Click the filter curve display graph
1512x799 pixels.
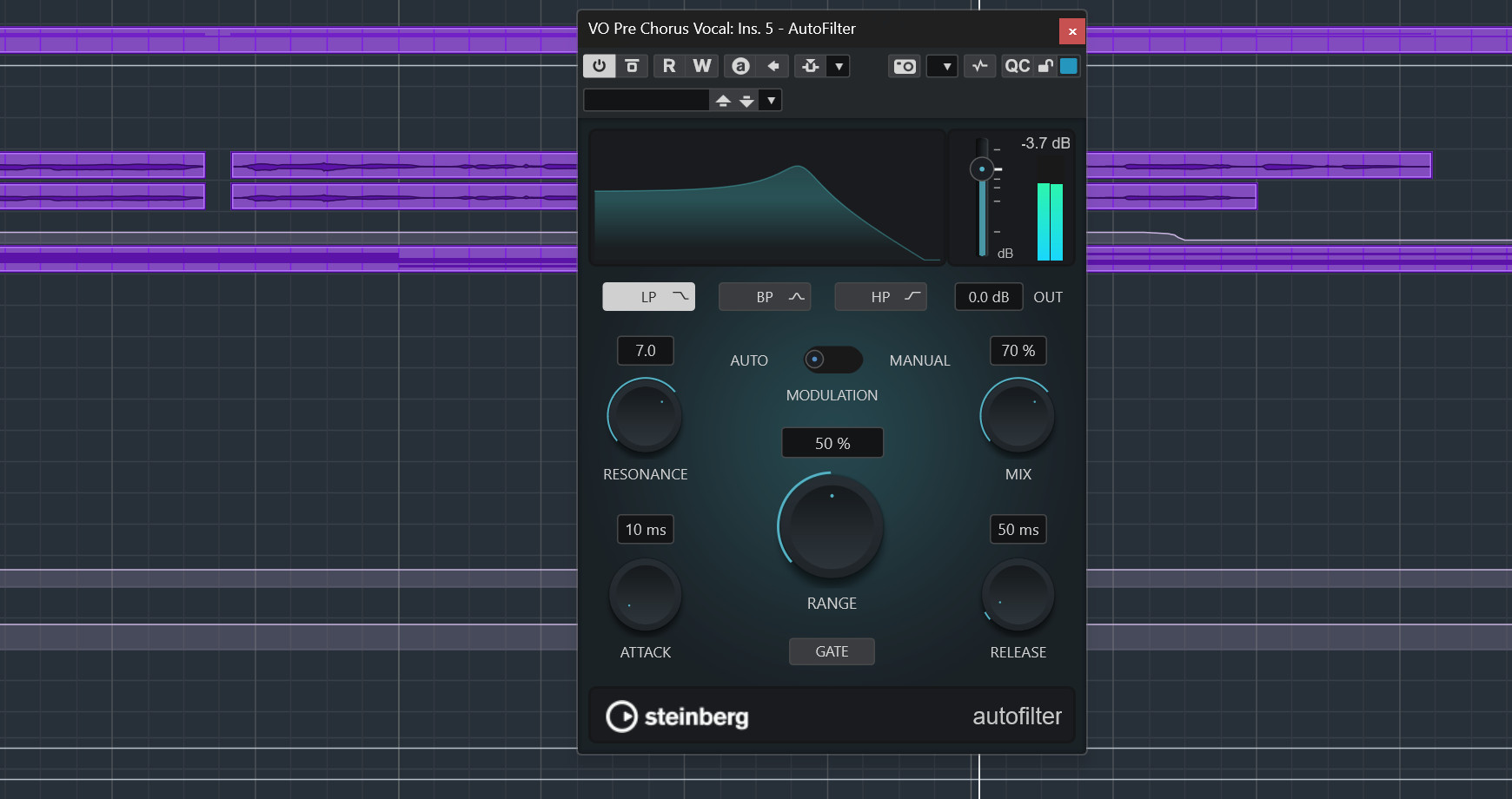point(767,197)
